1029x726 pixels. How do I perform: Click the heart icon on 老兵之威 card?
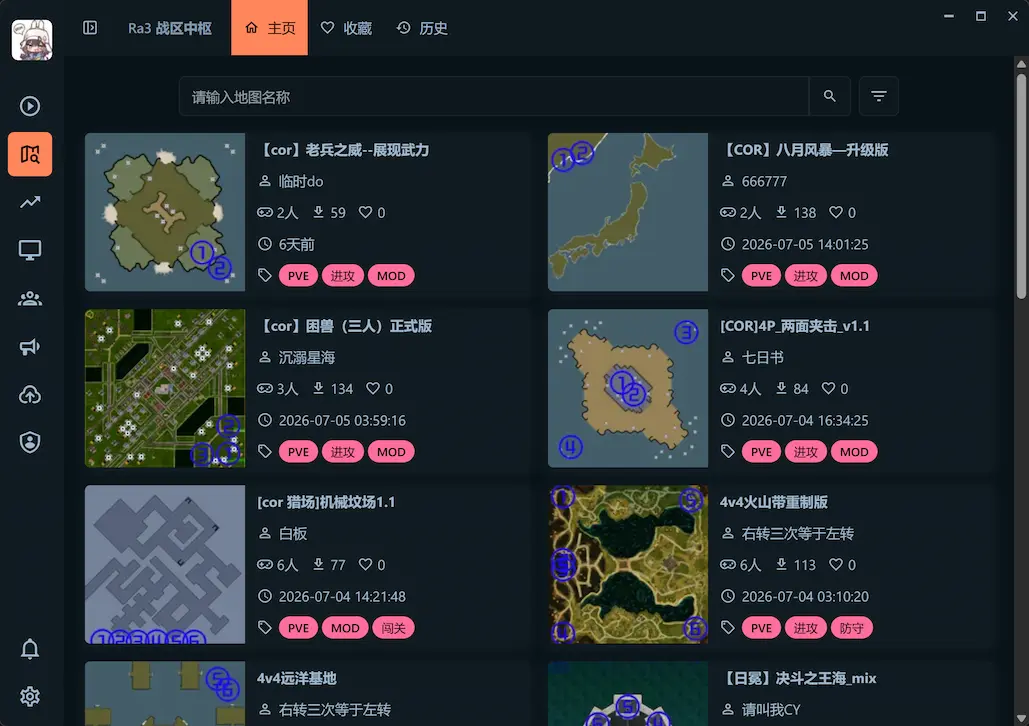(365, 212)
